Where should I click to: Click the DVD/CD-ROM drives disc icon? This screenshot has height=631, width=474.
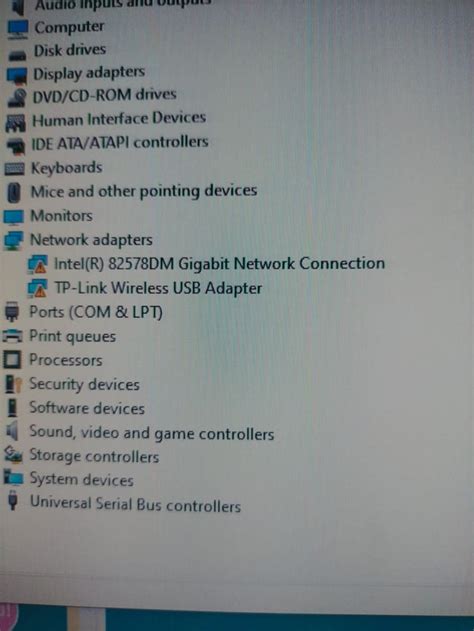tap(17, 98)
